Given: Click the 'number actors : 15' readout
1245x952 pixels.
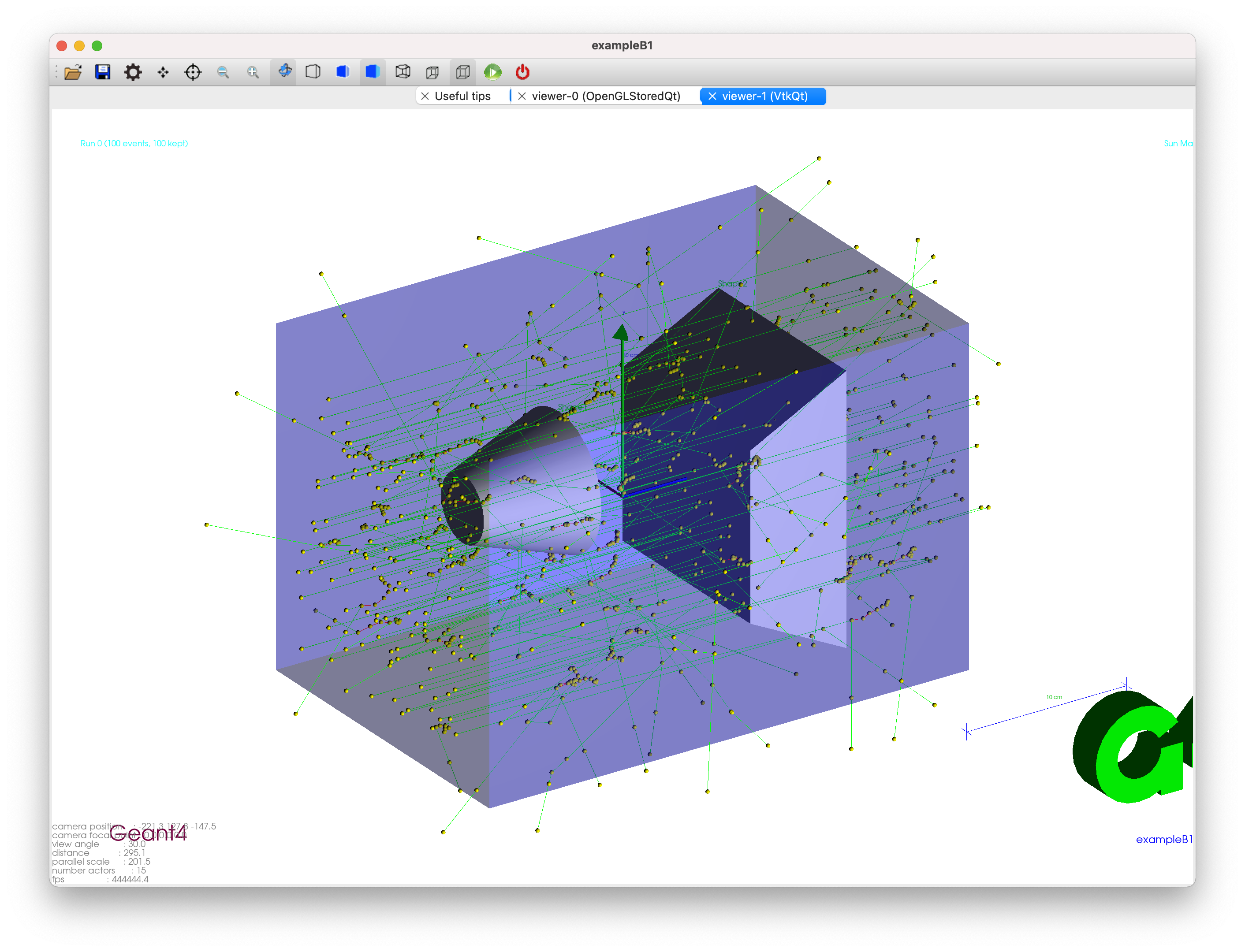Looking at the screenshot, I should click(99, 870).
